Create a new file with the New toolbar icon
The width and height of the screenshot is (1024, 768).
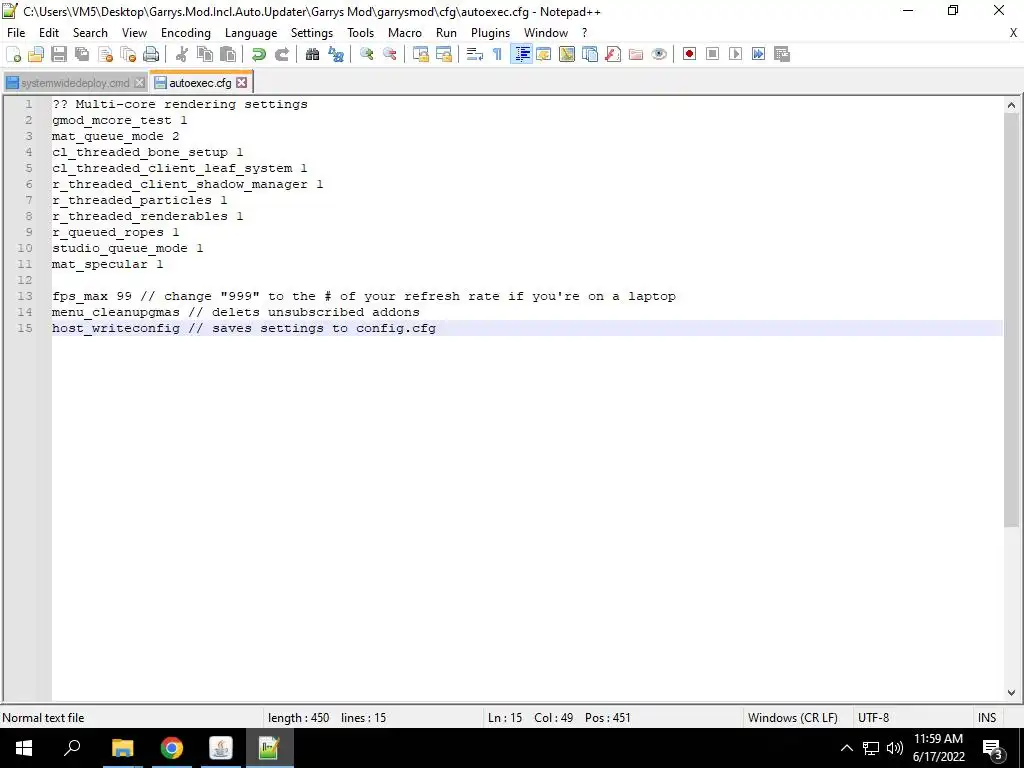point(13,54)
